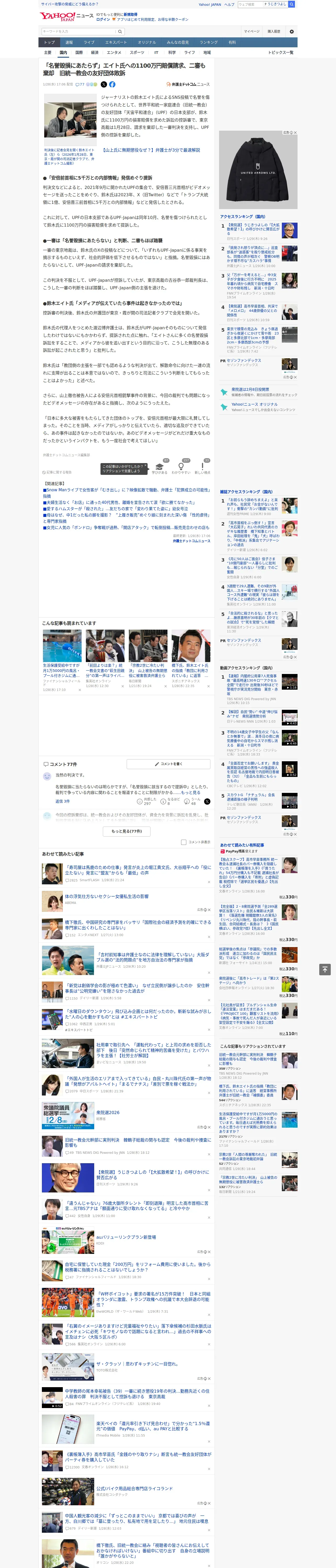Viewport: 336px width, 1568px height.
Task: Select the エンタメ category tab
Action: click(114, 52)
